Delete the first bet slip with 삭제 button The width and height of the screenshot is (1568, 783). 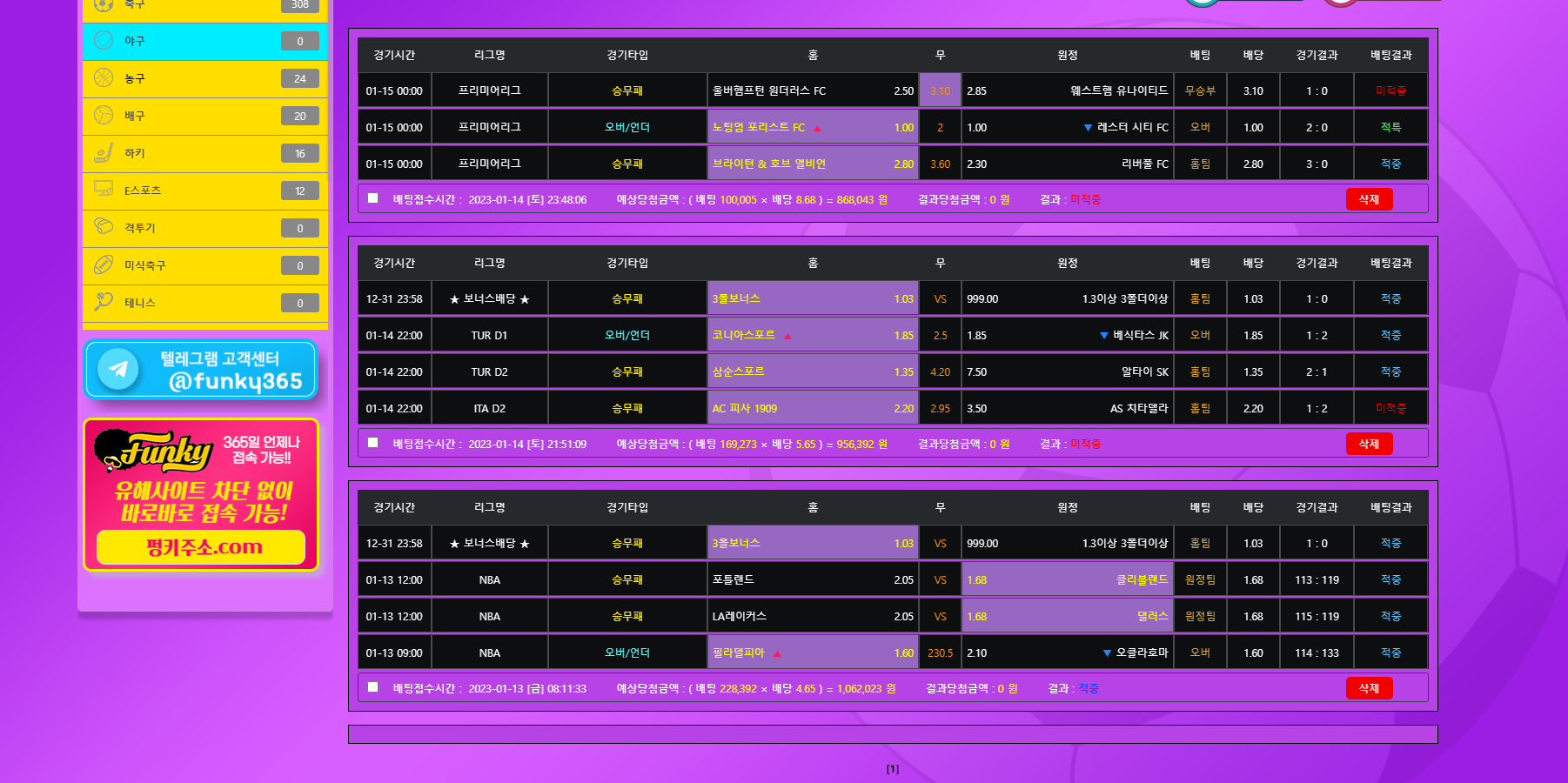tap(1369, 199)
